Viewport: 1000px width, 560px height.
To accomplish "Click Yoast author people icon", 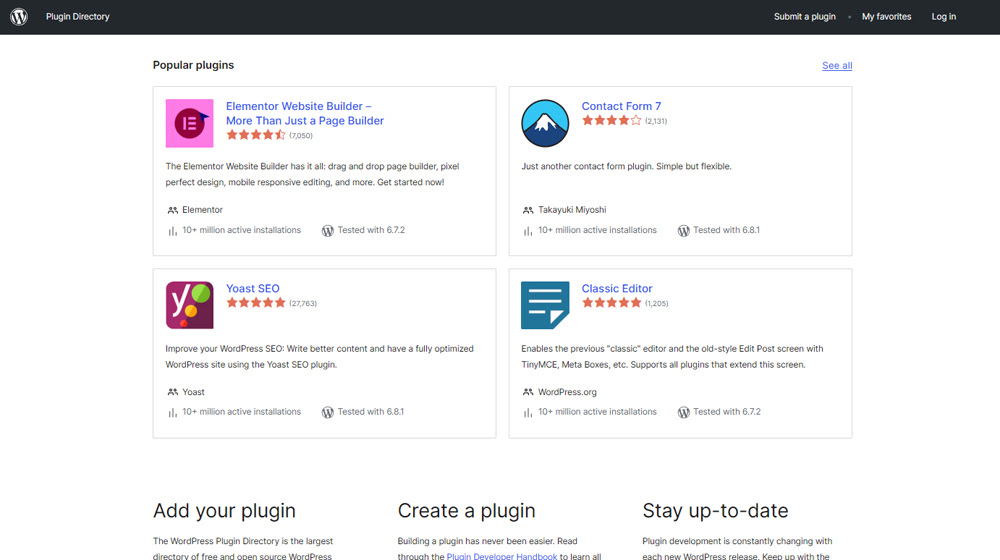I will coord(173,392).
